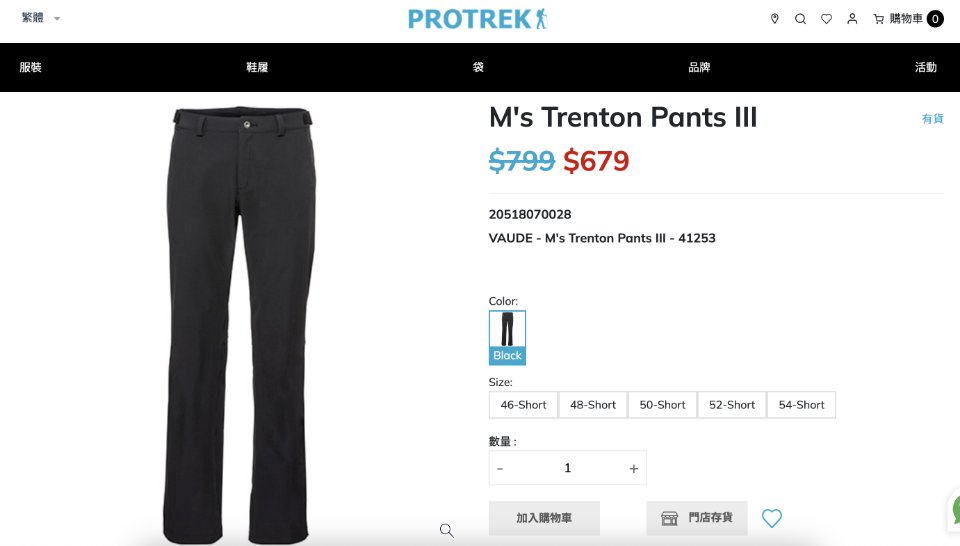The image size is (960, 546).
Task: Open the 繁體 language dropdown
Action: click(40, 18)
